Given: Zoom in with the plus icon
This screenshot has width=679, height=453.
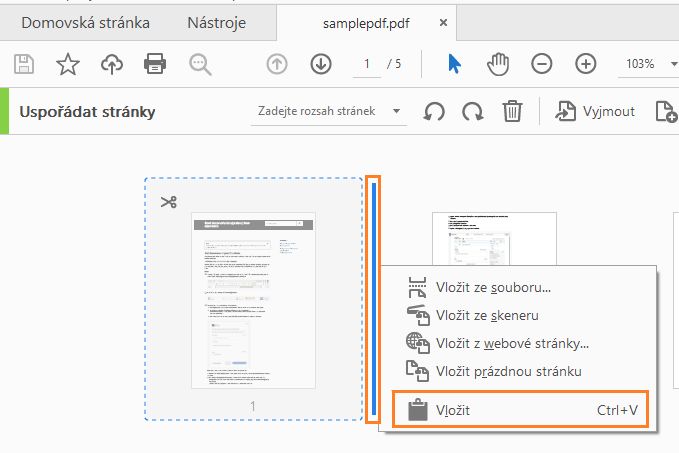Looking at the screenshot, I should [585, 64].
